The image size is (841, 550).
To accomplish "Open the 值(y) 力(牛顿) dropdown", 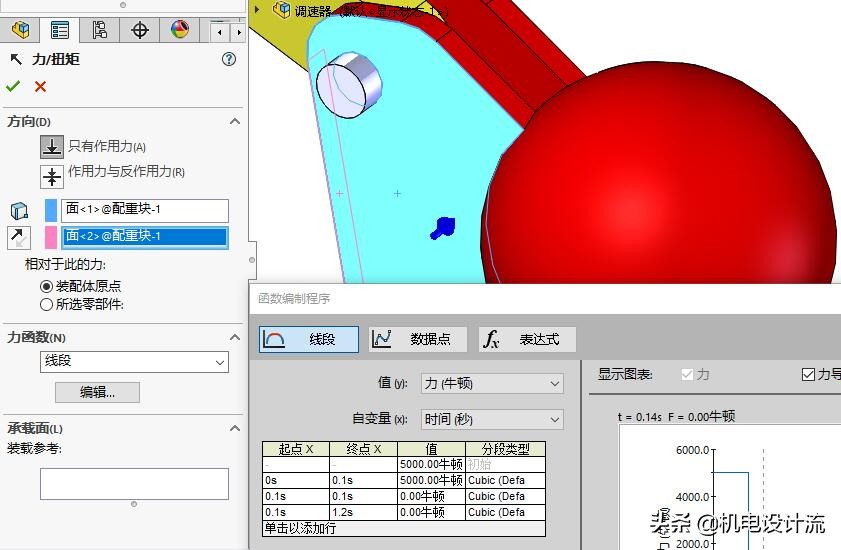I will tap(492, 383).
